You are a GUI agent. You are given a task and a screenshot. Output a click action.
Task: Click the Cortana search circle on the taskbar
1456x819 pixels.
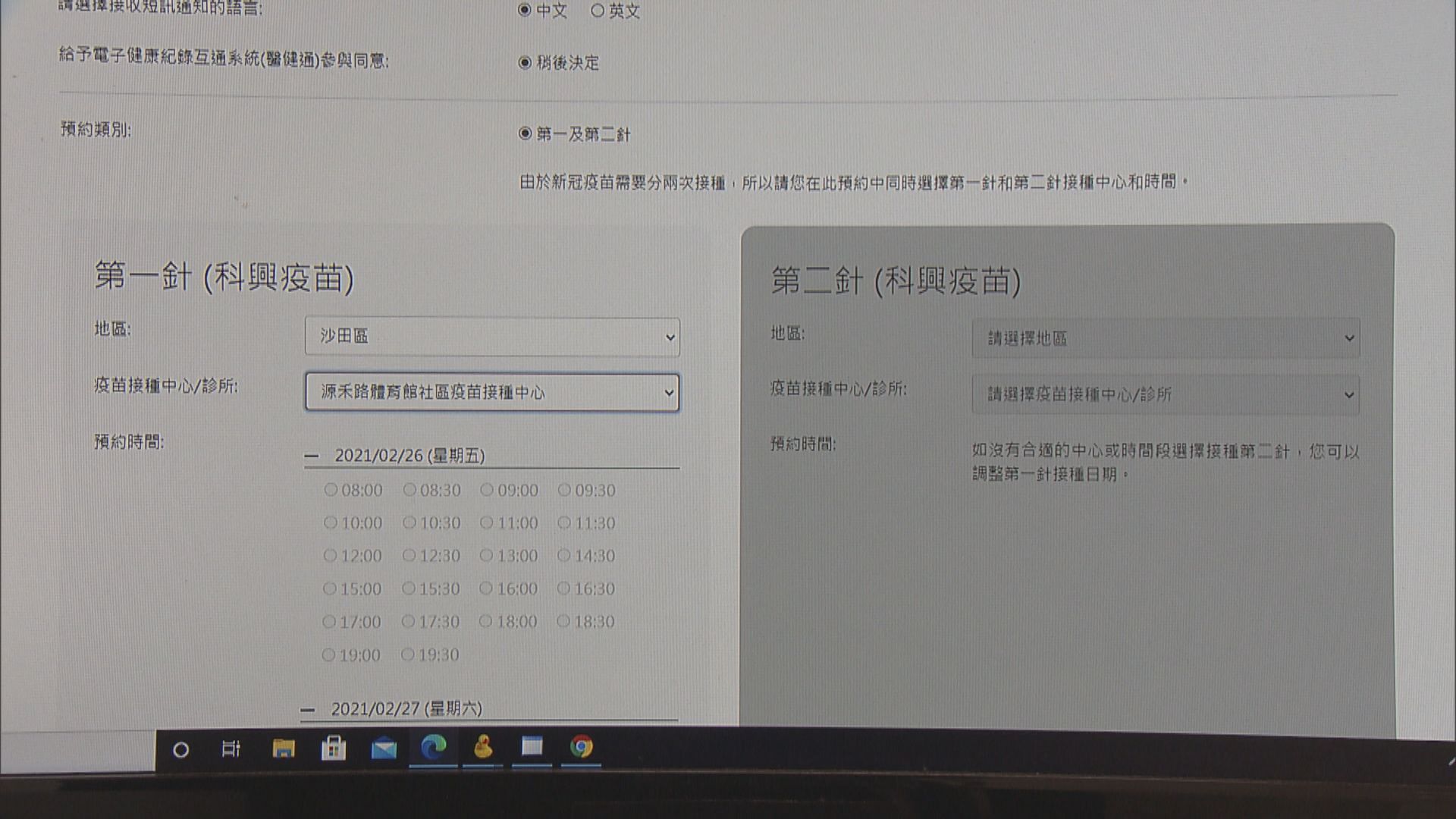point(180,751)
